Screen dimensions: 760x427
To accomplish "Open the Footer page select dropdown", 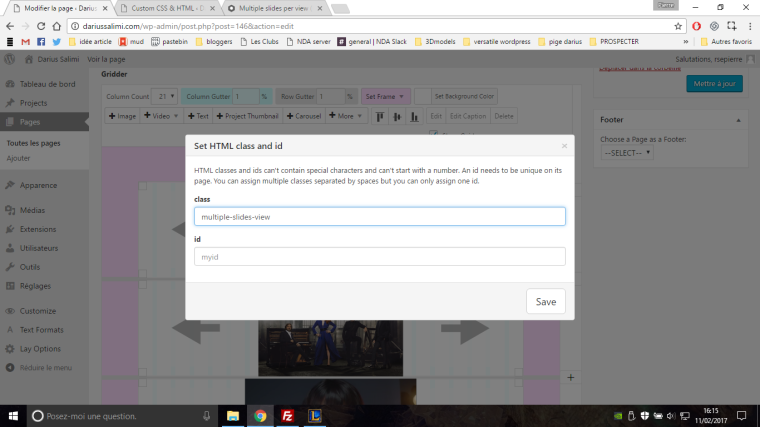I will [x=627, y=153].
